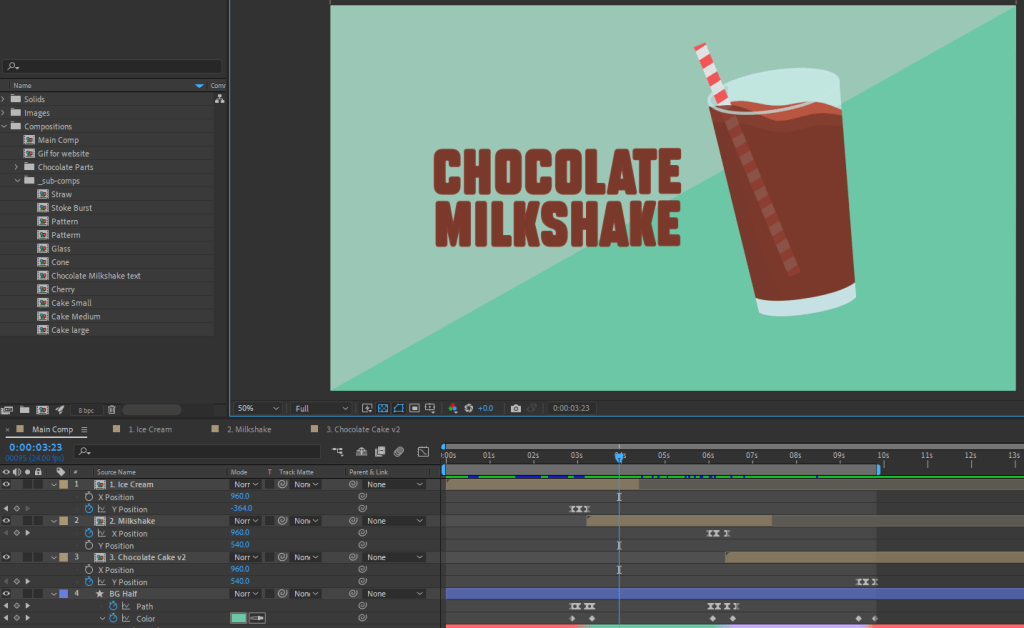
Task: Click the 8 bpc color depth button
Action: point(86,409)
